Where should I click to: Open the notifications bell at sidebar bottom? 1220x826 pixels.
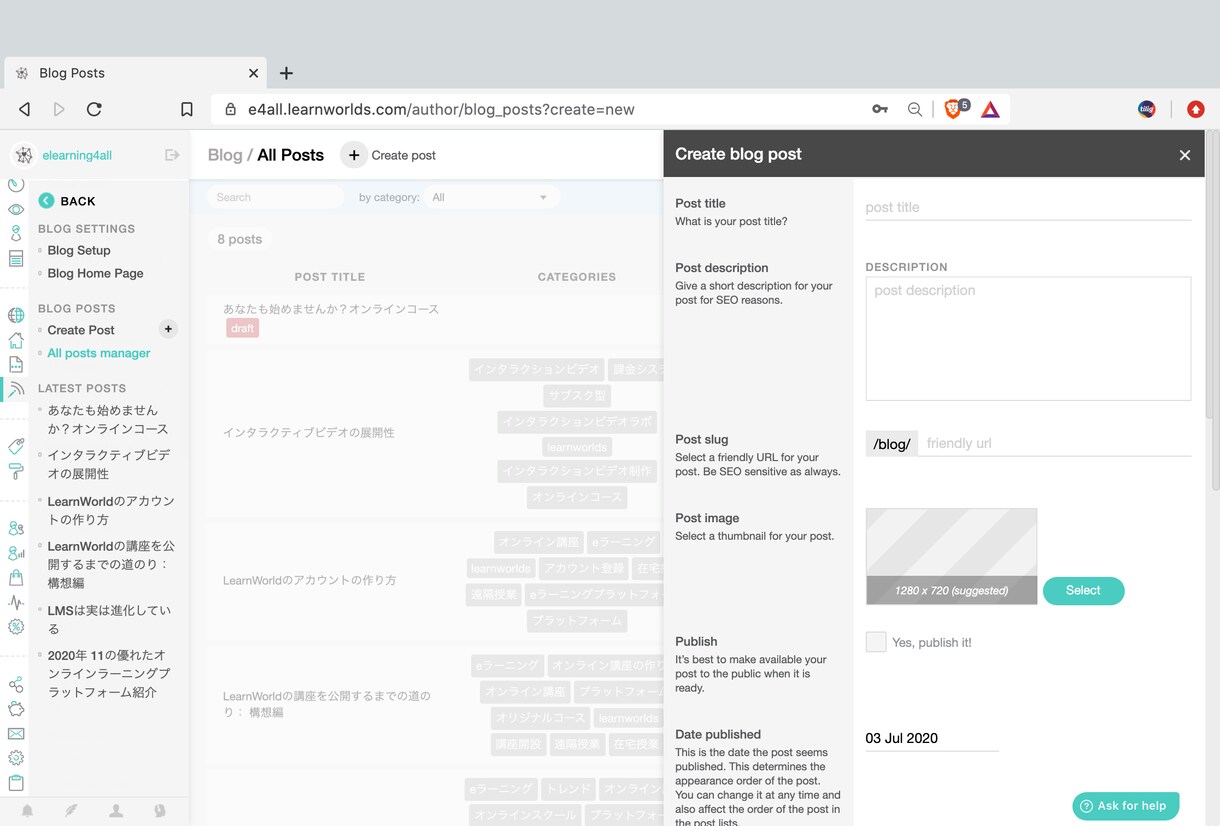(28, 811)
